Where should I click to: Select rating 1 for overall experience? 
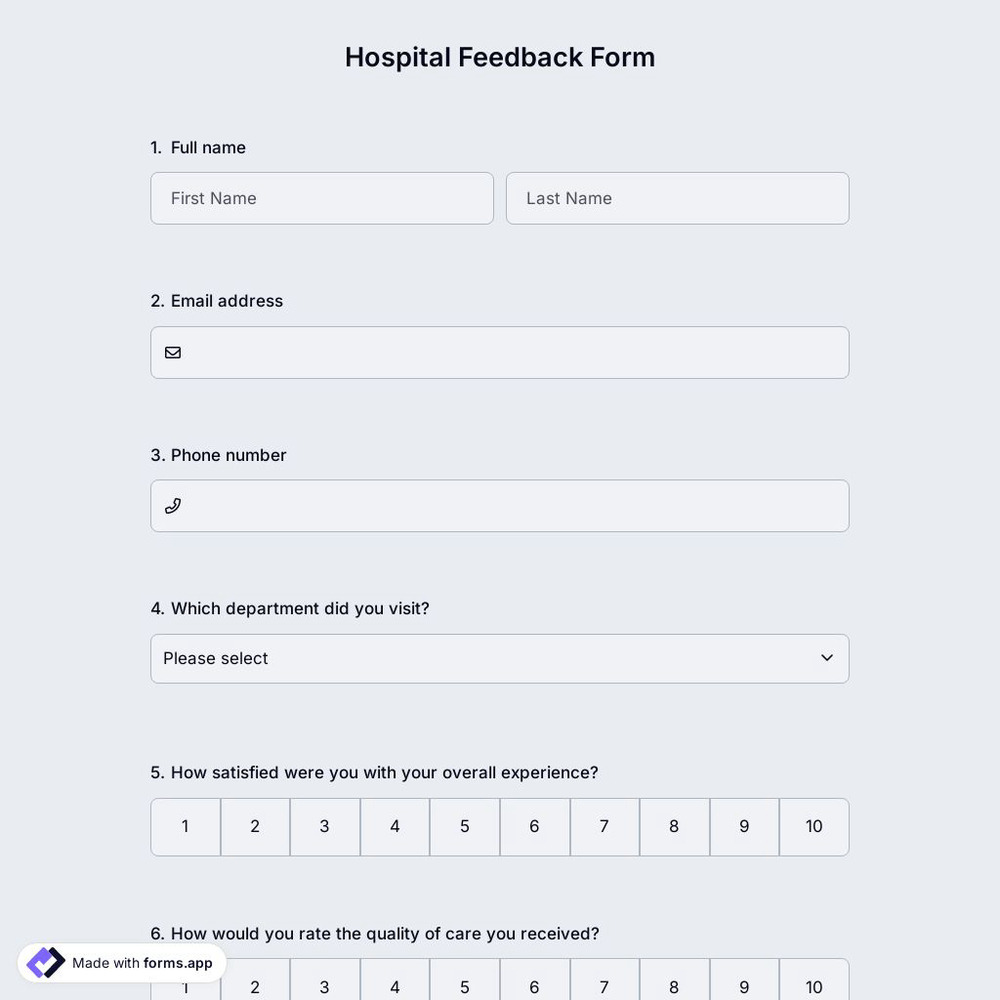click(x=185, y=826)
